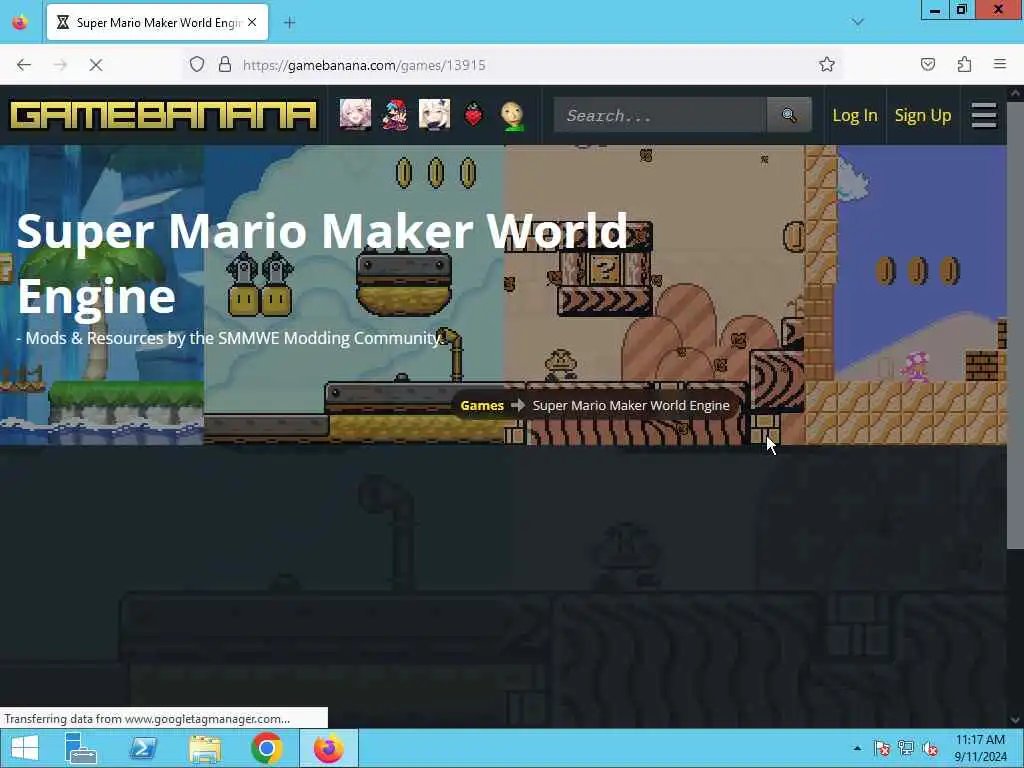Show site security padlock info
1024x768 pixels.
pos(225,65)
